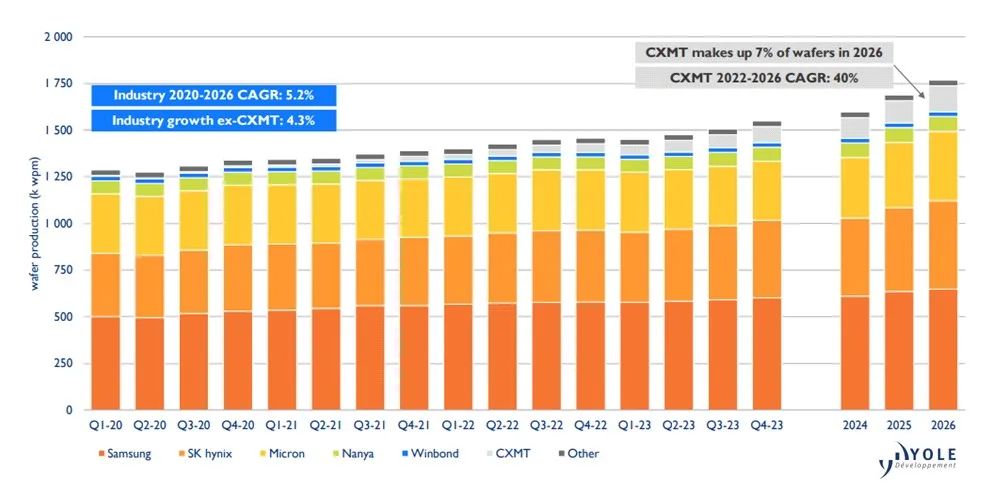Click the Micron segment of the Q3-22 bar
986x495 pixels.
pos(546,201)
